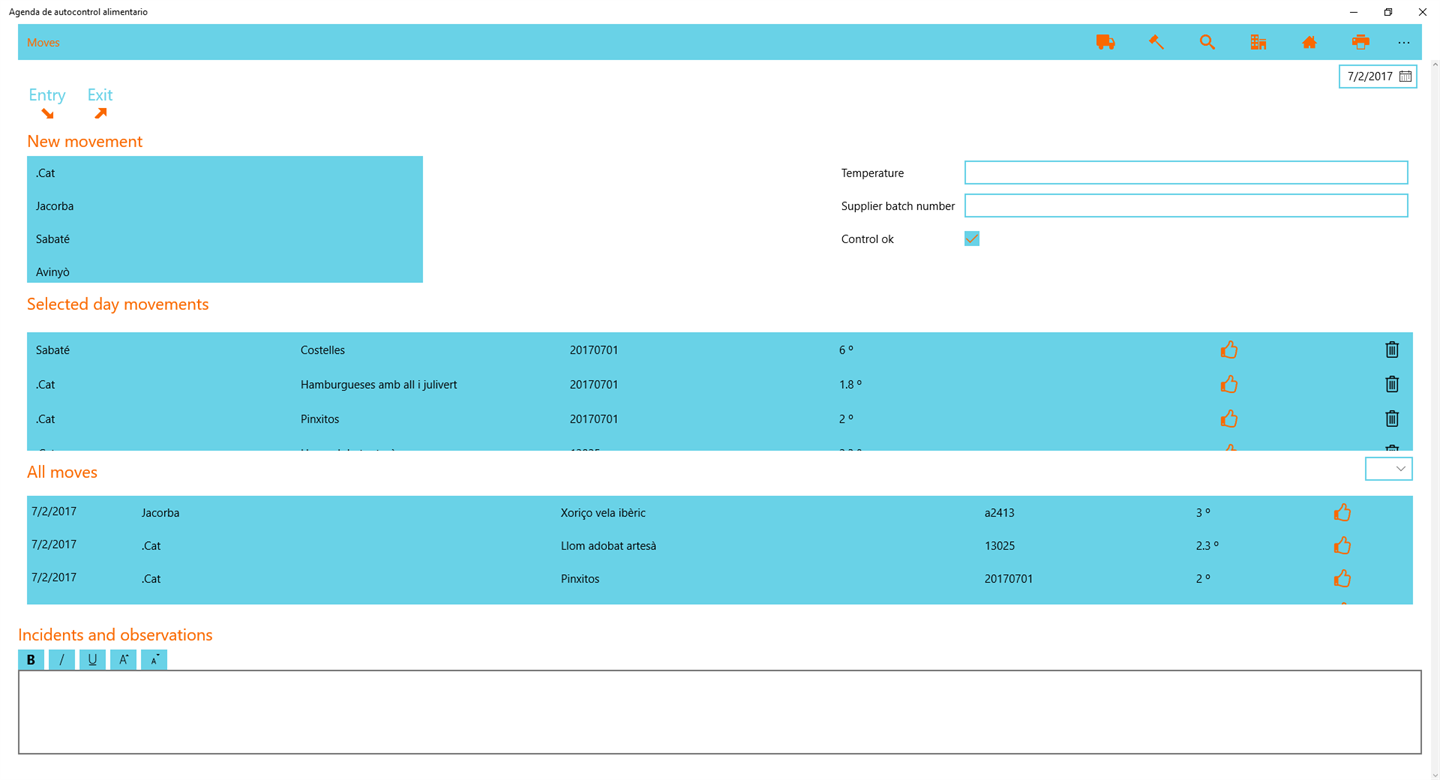Image resolution: width=1440 pixels, height=780 pixels.
Task: Open the search magnifier icon
Action: [1207, 42]
